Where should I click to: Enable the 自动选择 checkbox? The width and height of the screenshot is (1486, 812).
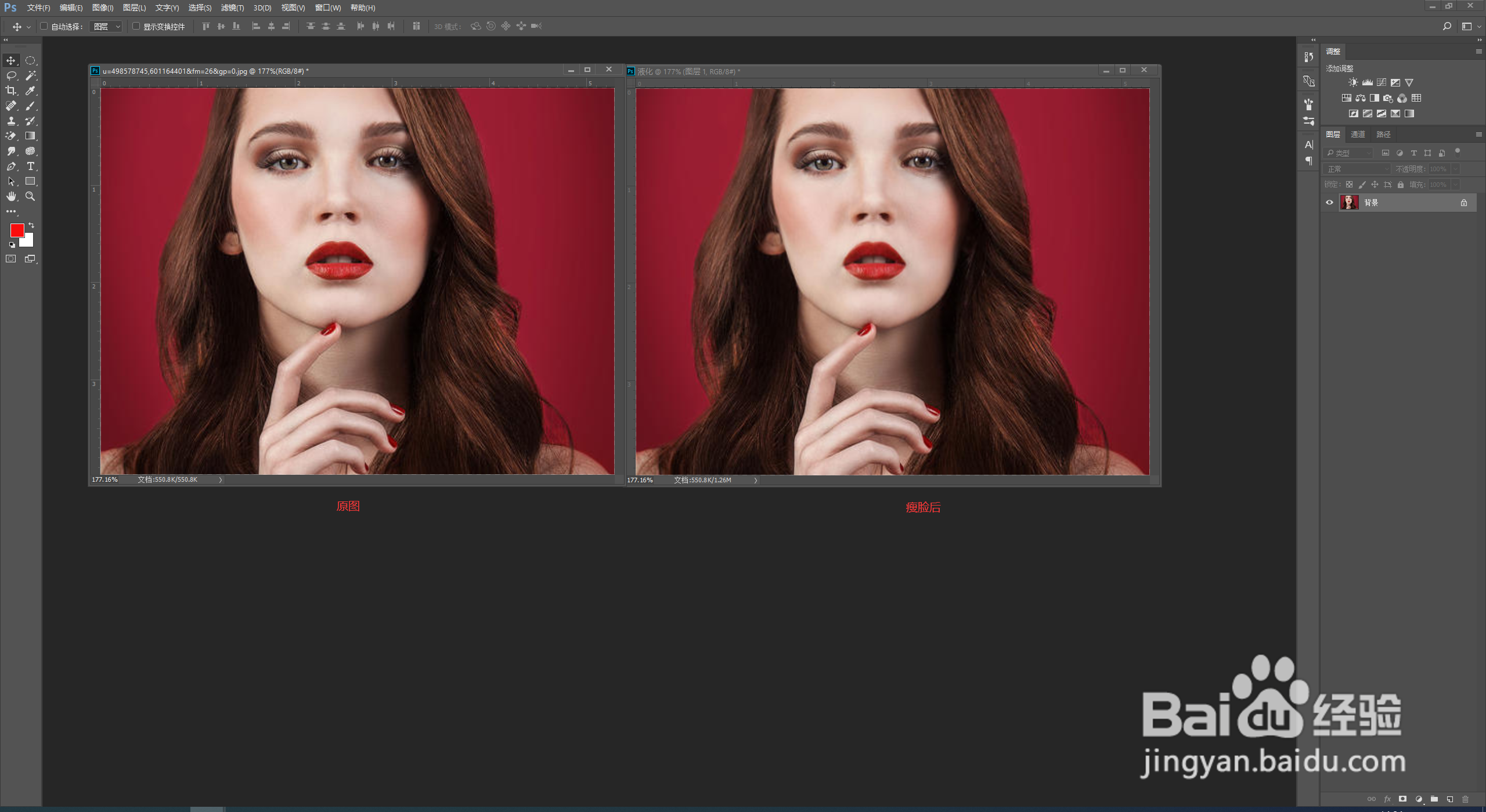[x=44, y=26]
